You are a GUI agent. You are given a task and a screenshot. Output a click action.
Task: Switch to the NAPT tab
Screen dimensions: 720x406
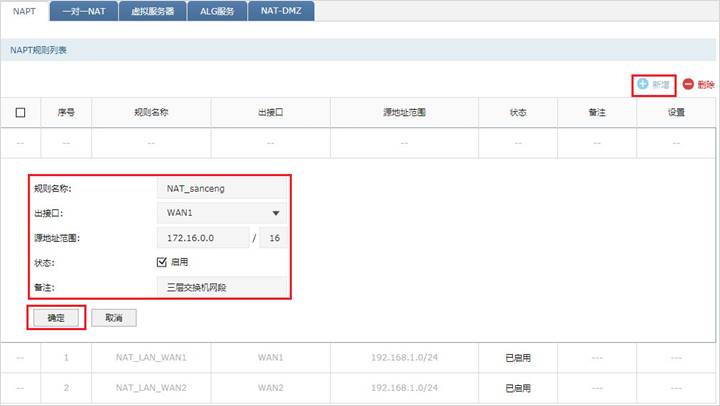pyautogui.click(x=24, y=11)
